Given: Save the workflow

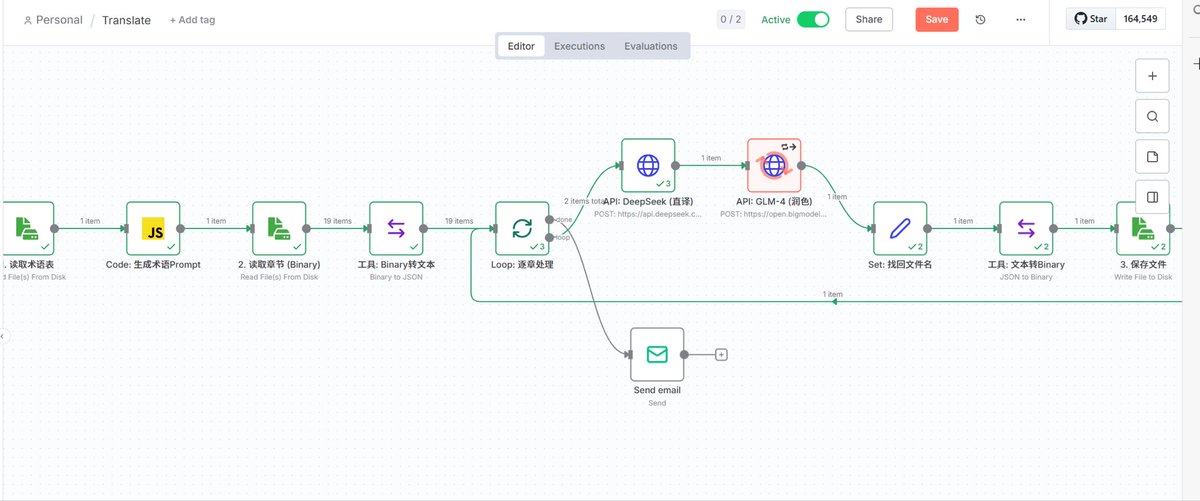Looking at the screenshot, I should 937,19.
